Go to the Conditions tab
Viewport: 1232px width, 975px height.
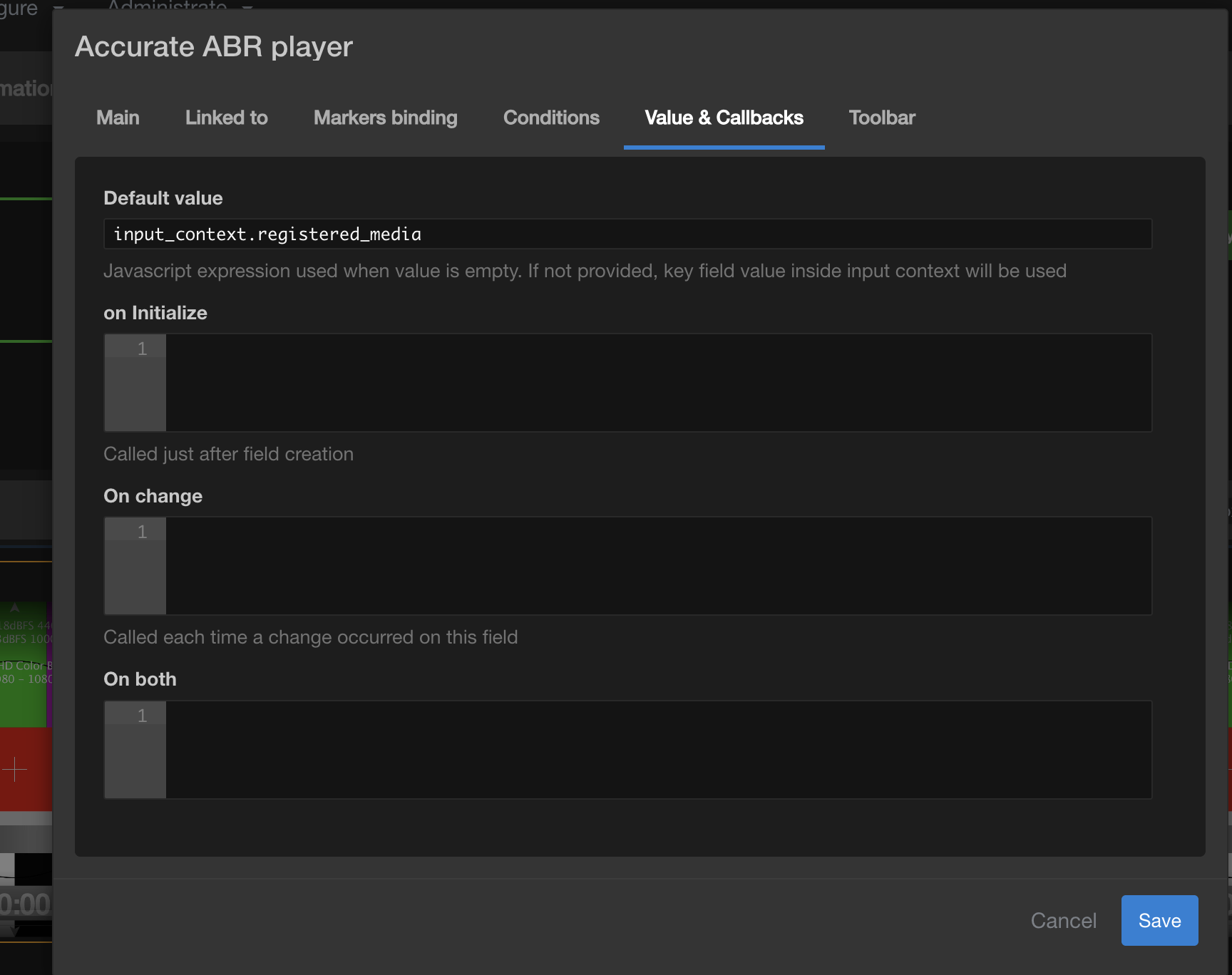551,118
